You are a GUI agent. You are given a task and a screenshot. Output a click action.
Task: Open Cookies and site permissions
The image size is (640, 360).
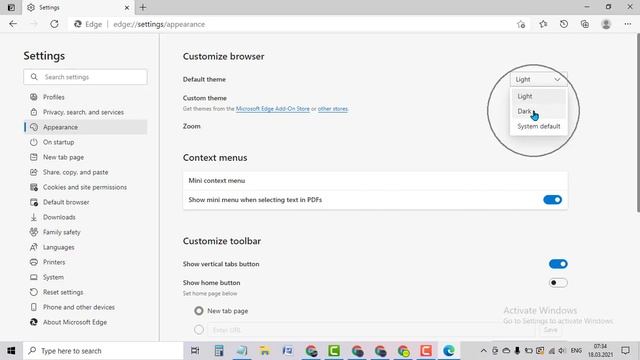85,187
